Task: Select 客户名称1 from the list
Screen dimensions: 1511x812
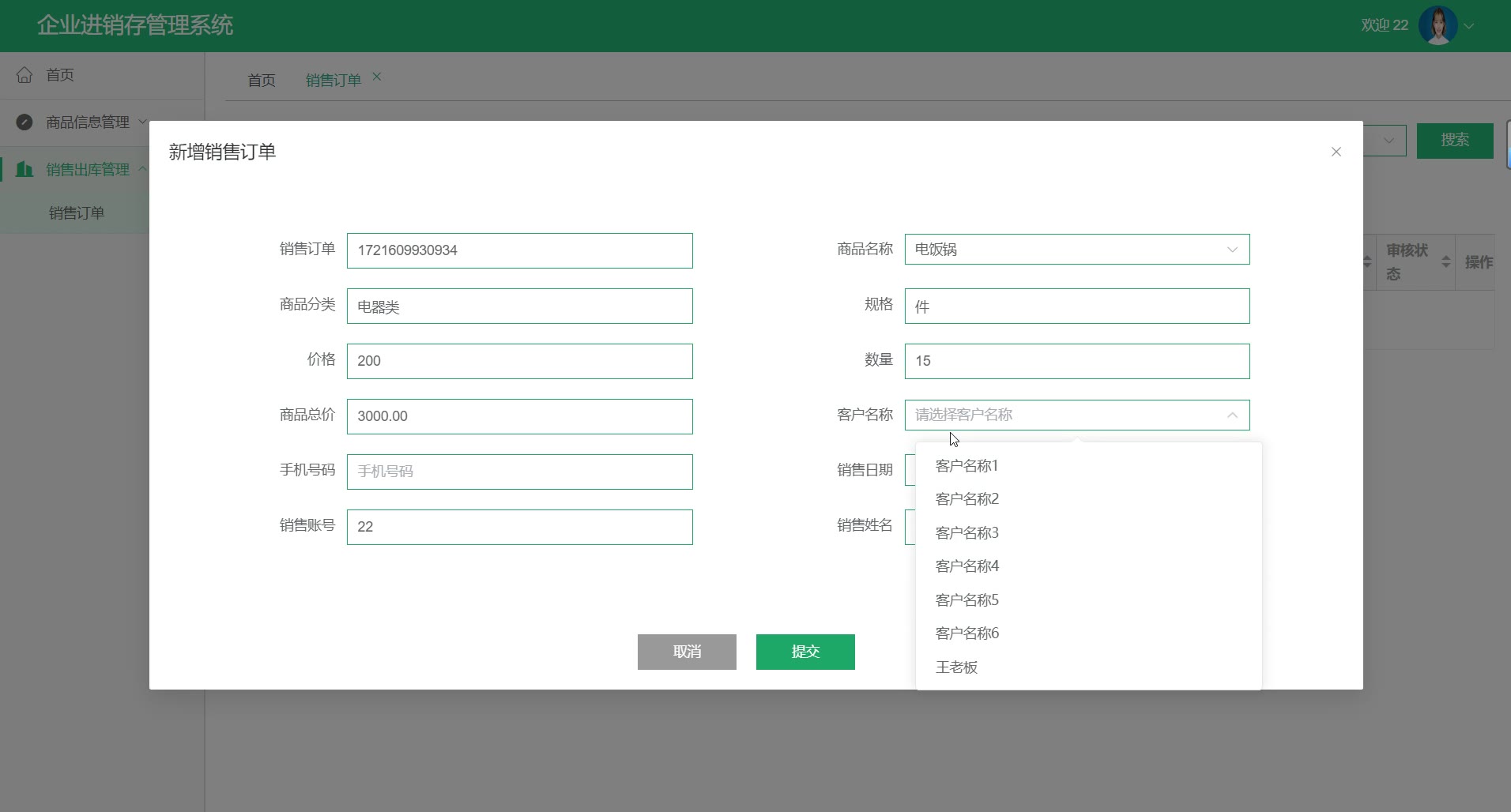Action: pos(967,466)
